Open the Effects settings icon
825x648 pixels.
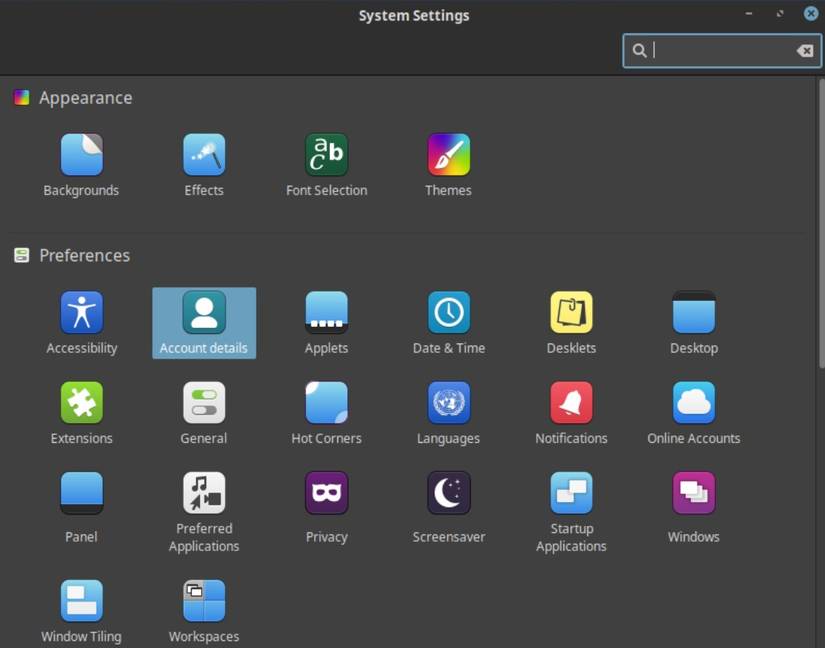coord(204,155)
